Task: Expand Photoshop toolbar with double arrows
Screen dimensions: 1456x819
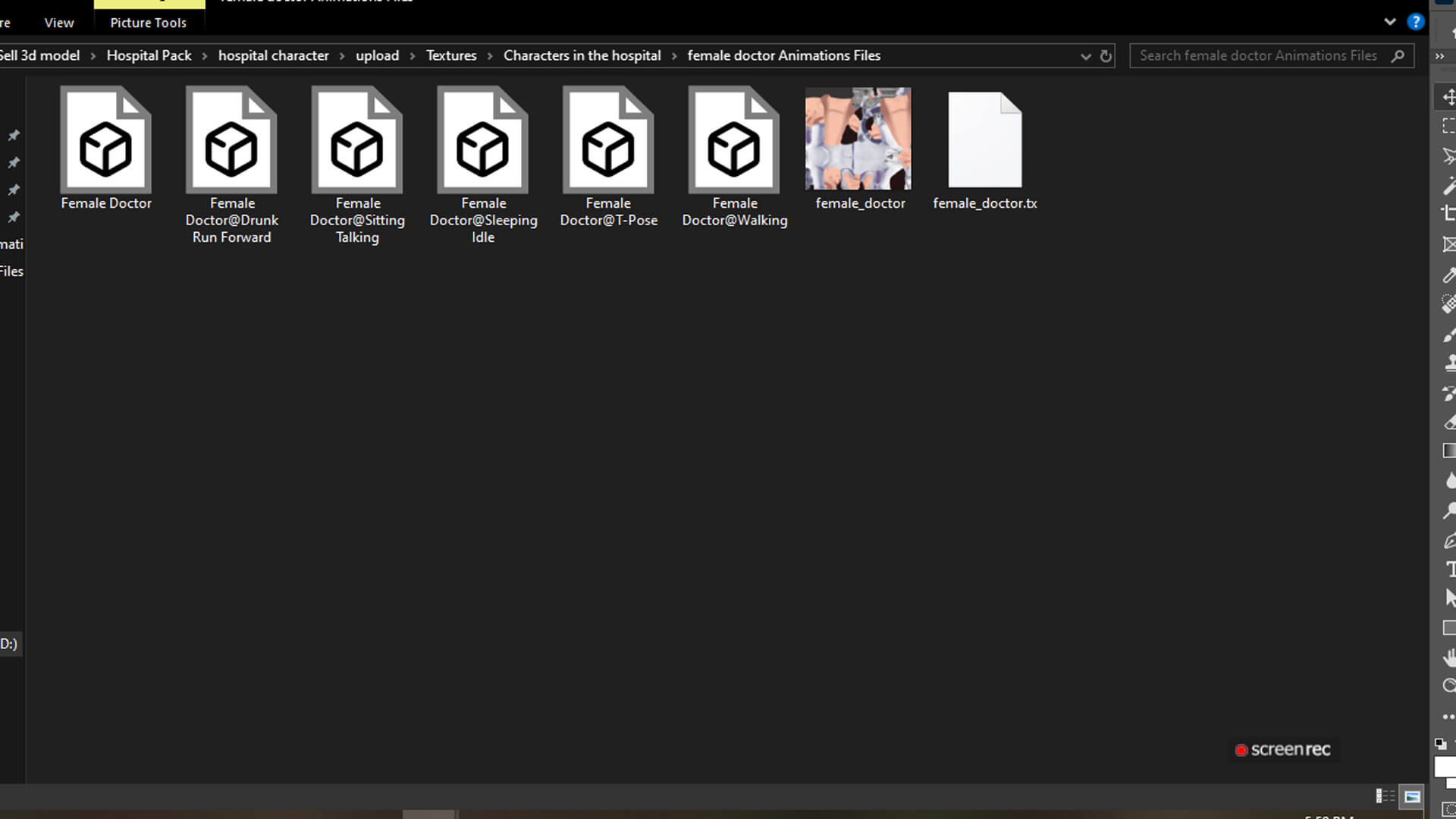Action: pos(1439,56)
